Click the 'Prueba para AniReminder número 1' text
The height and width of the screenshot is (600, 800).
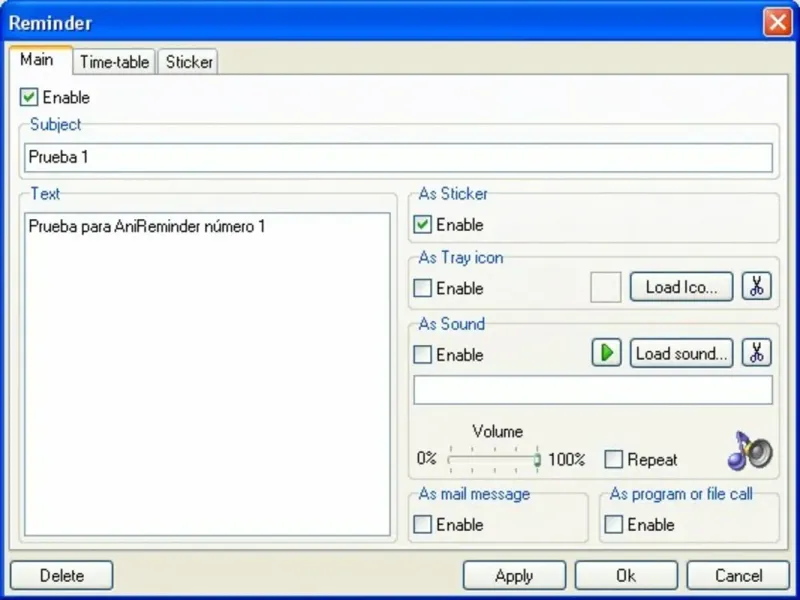pyautogui.click(x=147, y=227)
